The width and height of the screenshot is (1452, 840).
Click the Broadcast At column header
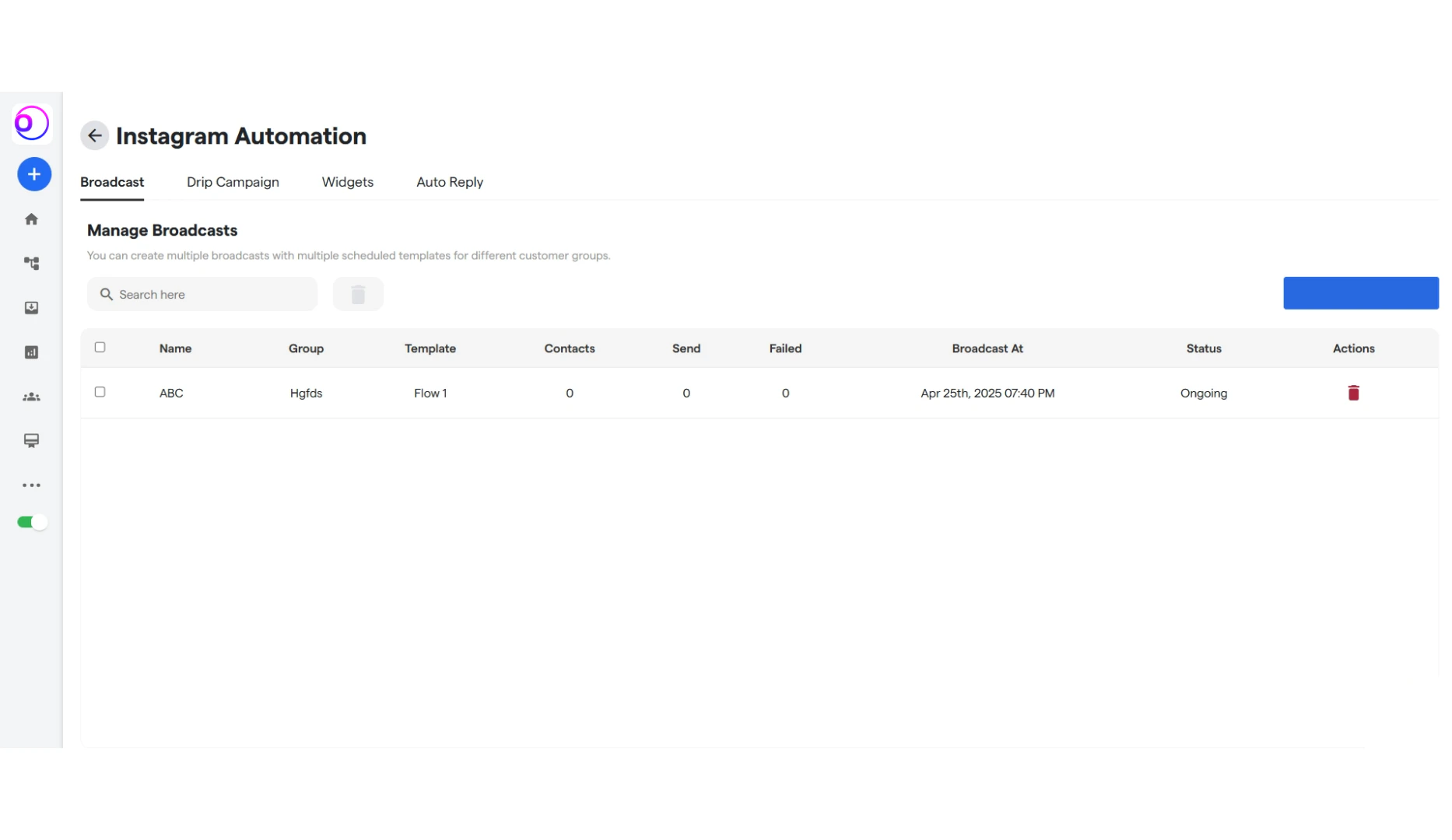pyautogui.click(x=987, y=348)
